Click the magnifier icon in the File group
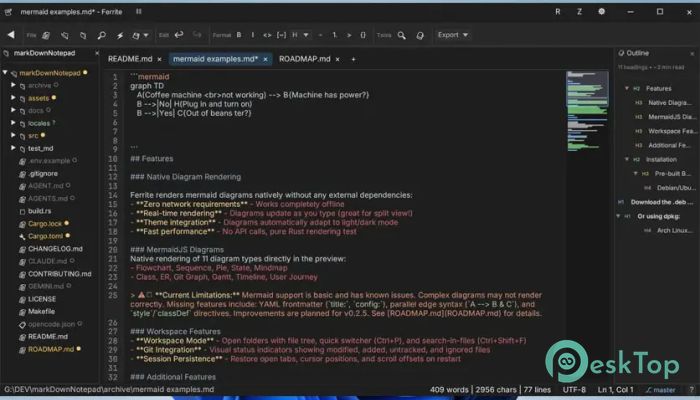Viewport: 700px width, 400px height. click(x=102, y=35)
